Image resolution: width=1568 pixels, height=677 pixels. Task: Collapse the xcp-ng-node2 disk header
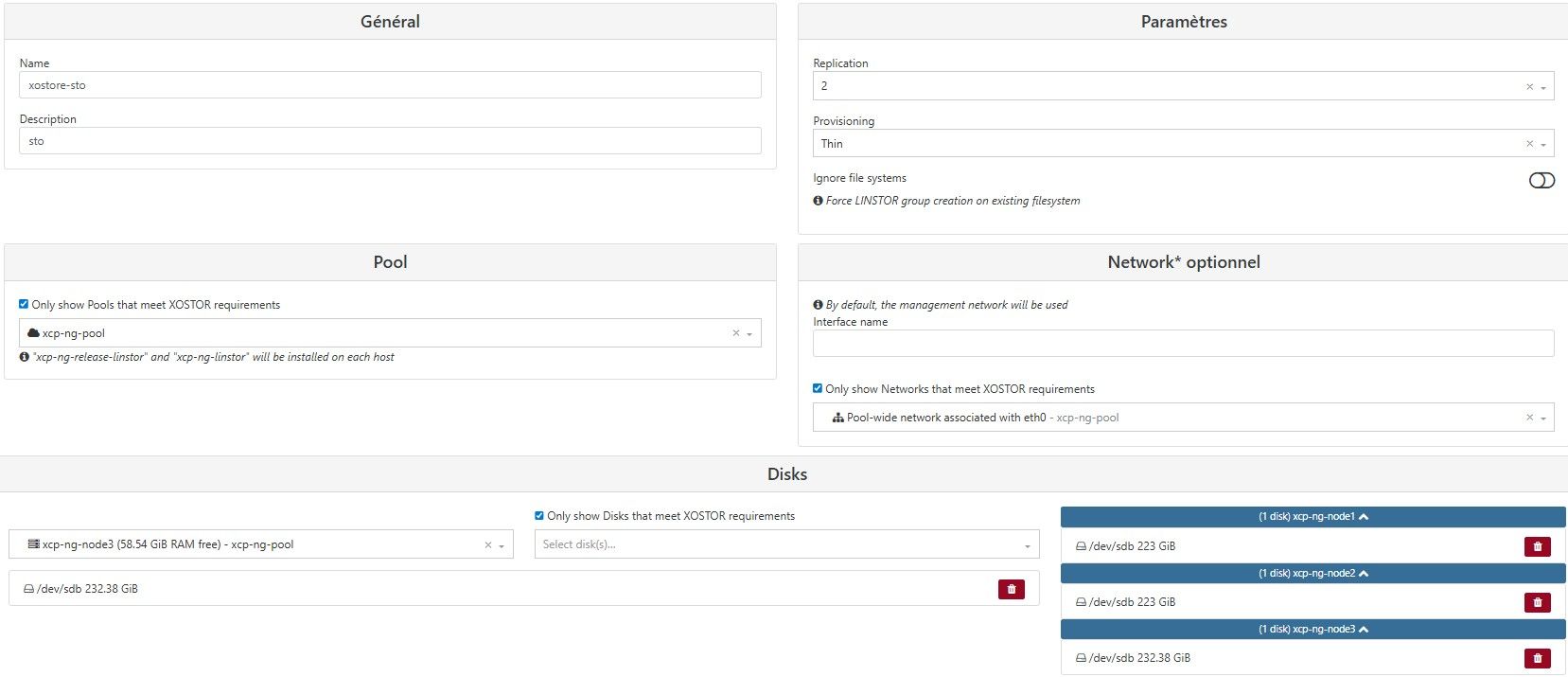pyautogui.click(x=1313, y=573)
